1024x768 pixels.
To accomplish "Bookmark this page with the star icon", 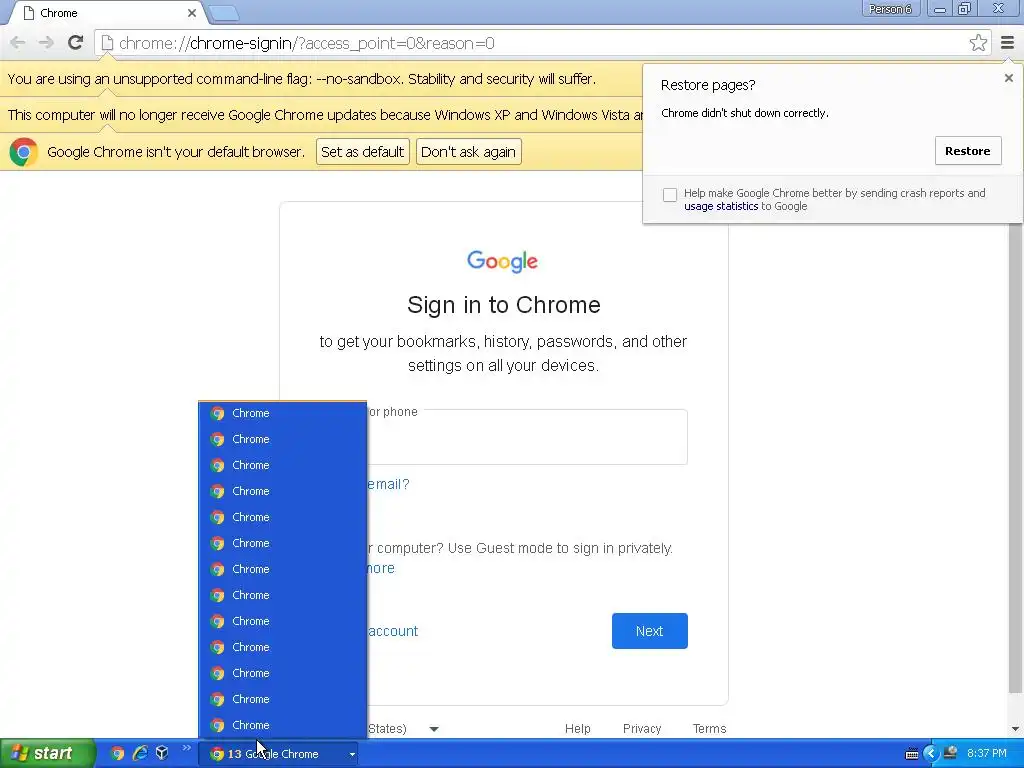I will [978, 43].
